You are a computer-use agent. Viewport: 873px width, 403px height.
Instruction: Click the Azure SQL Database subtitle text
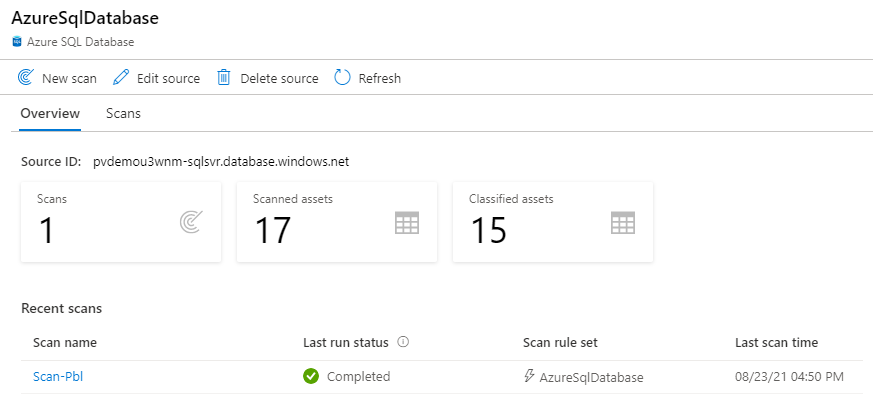80,42
